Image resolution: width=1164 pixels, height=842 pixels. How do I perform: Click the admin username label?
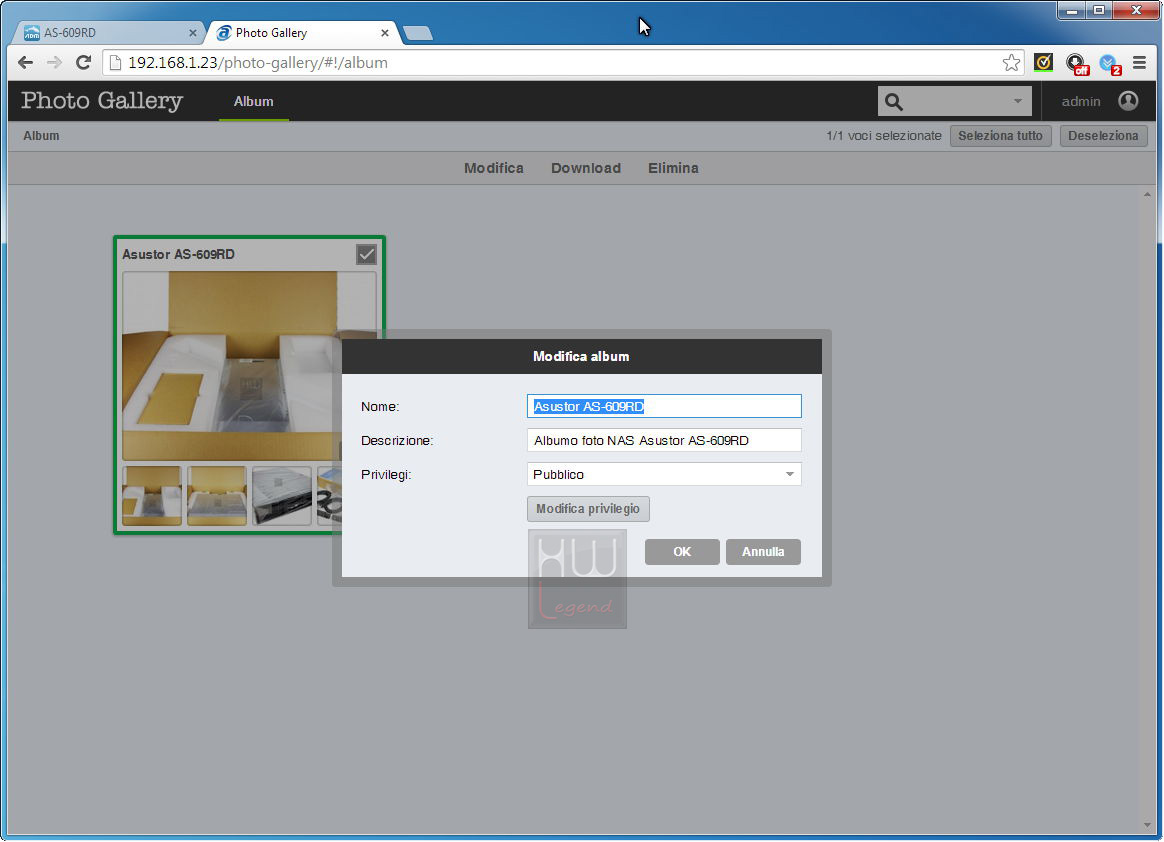coord(1080,102)
